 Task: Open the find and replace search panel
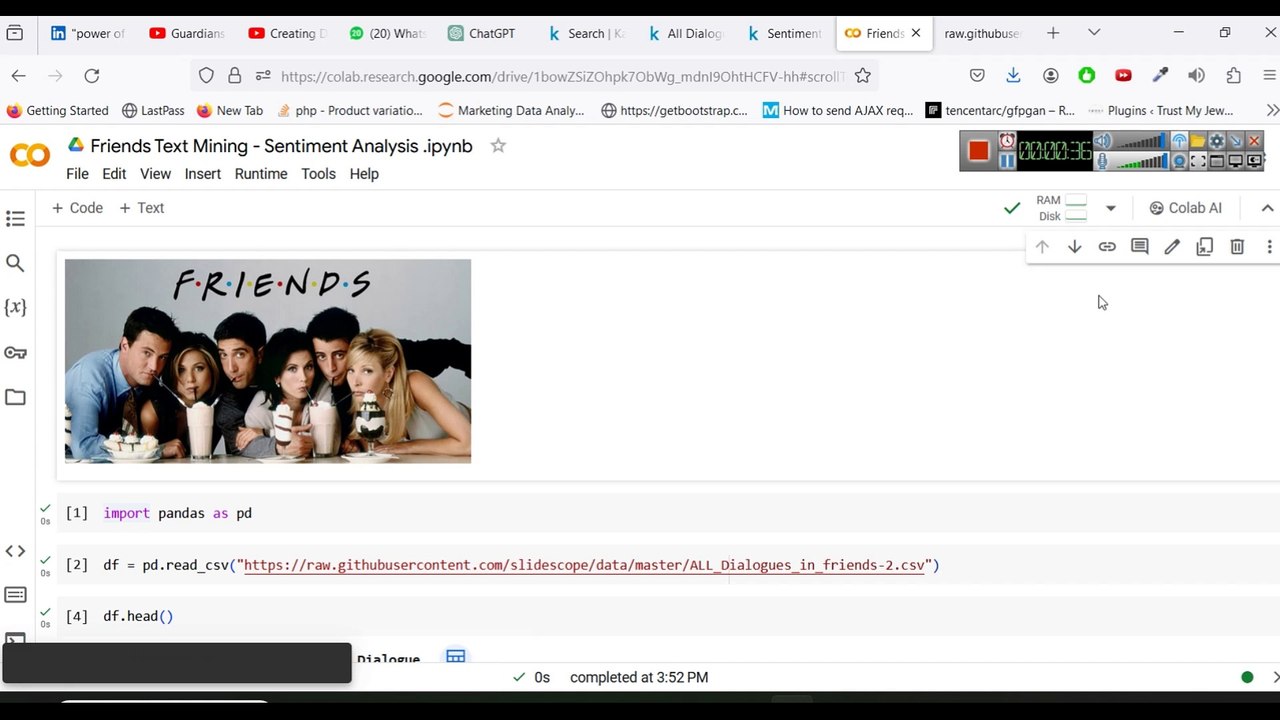point(15,263)
